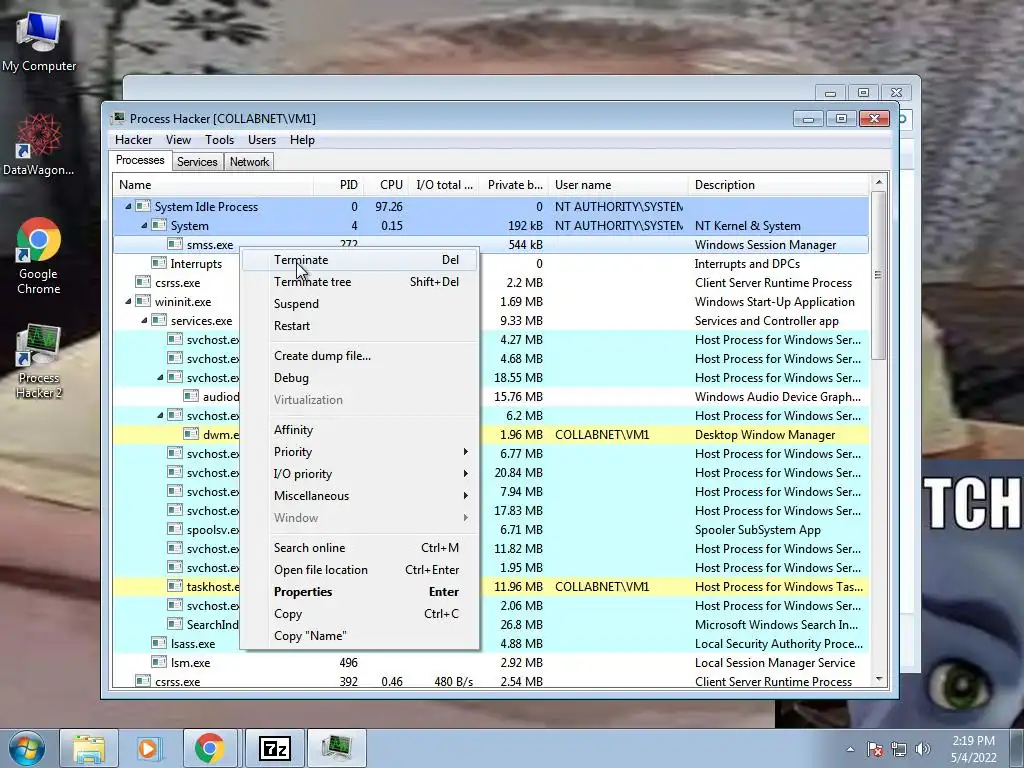Open the Hacker menu

point(133,140)
